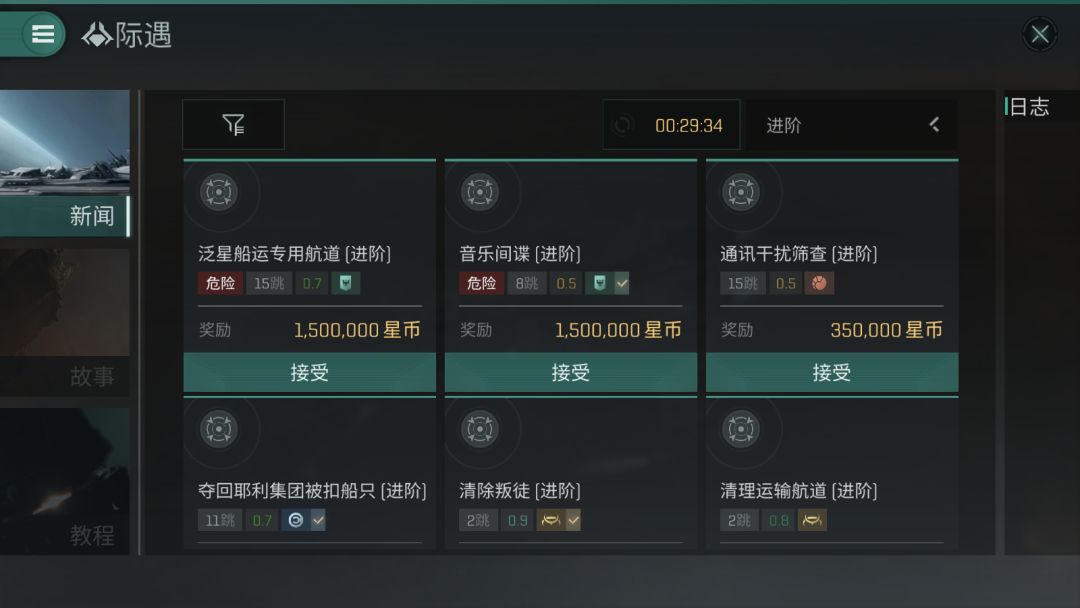Accept the 泛星船运专用航道 mission
Viewport: 1080px width, 608px height.
[310, 373]
